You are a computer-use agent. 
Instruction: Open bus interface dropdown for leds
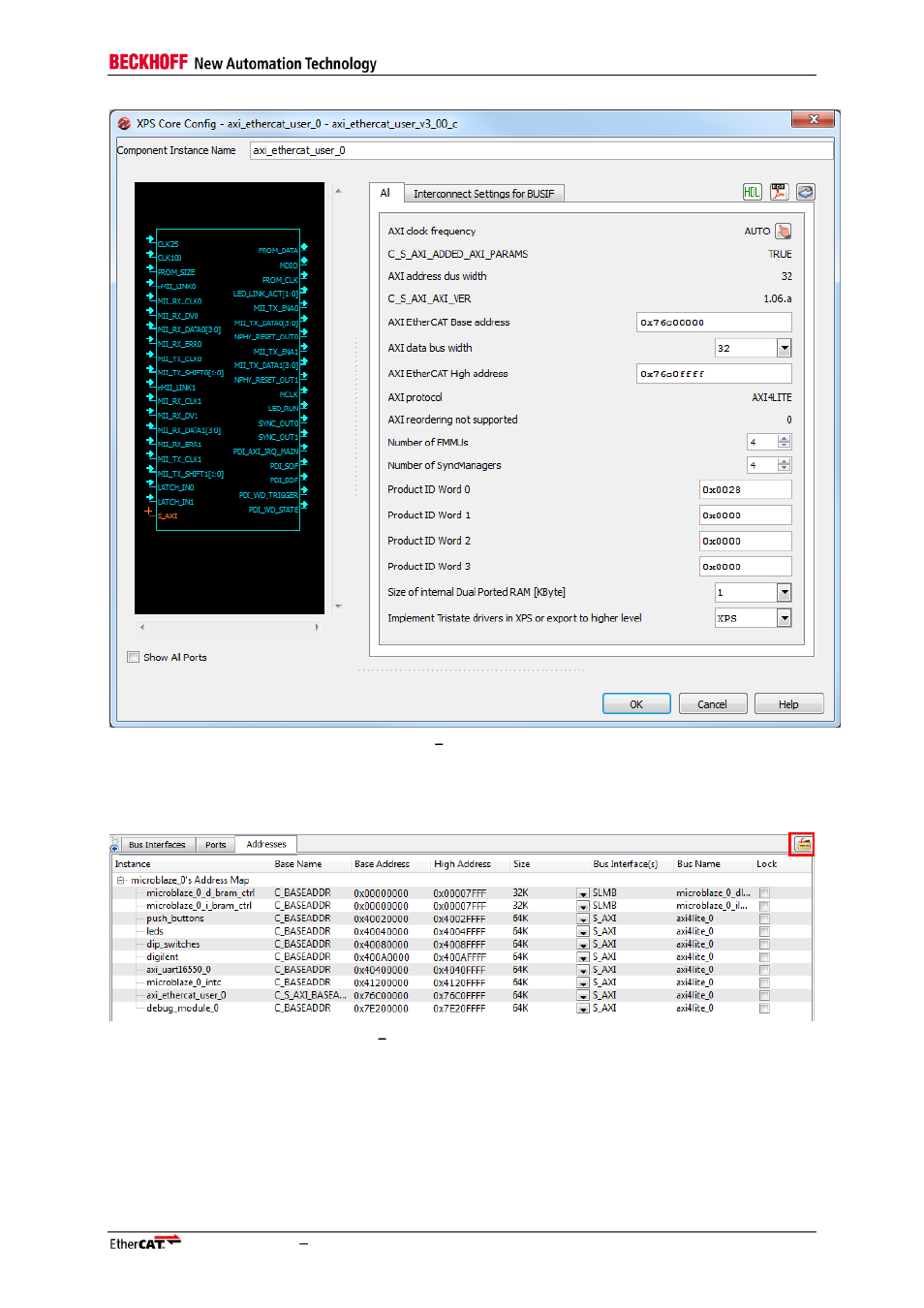pos(583,931)
